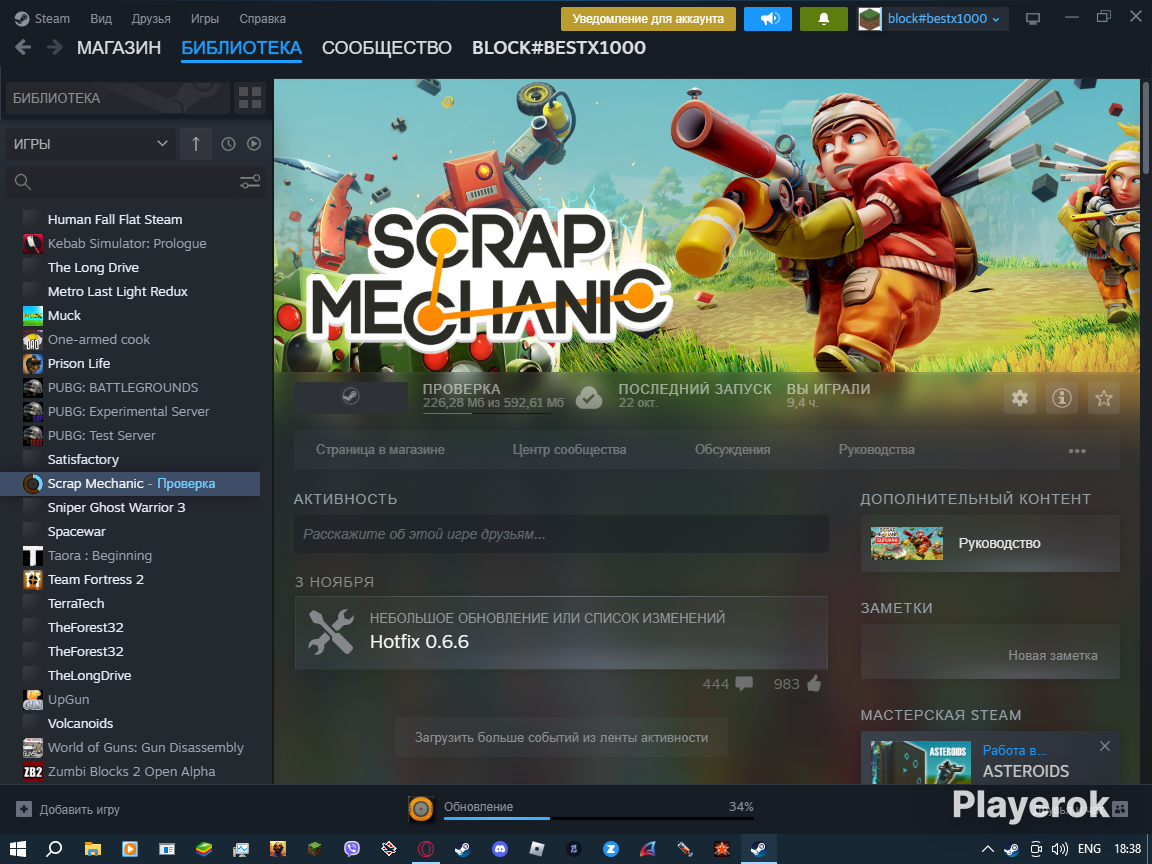
Task: Toggle Scrap Mechanic favorite star
Action: [x=1104, y=398]
